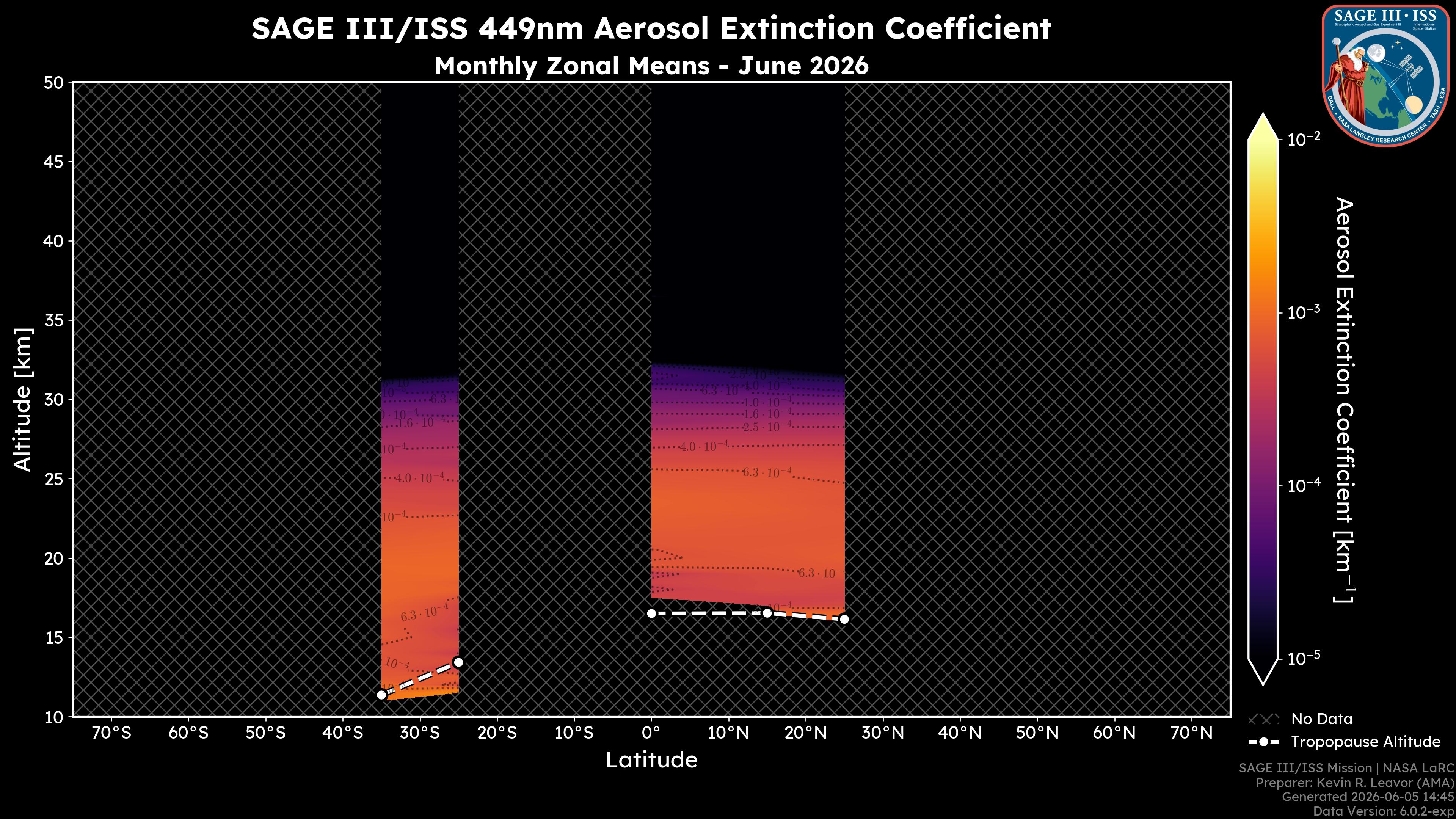1456x819 pixels.
Task: Click the footer 'Preparer: Kevin R. Leavor (AMA)'
Action: pos(1354,783)
